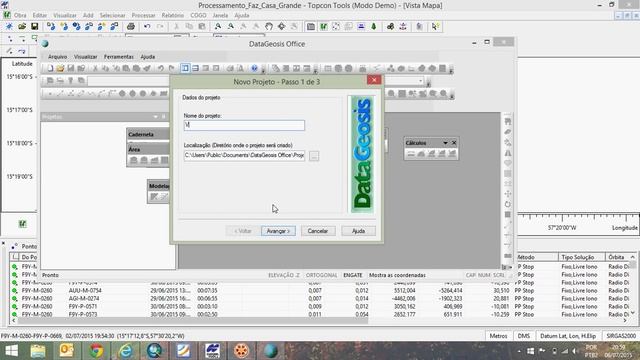
Task: Open Internet Explorer from the taskbar
Action: tap(125, 351)
